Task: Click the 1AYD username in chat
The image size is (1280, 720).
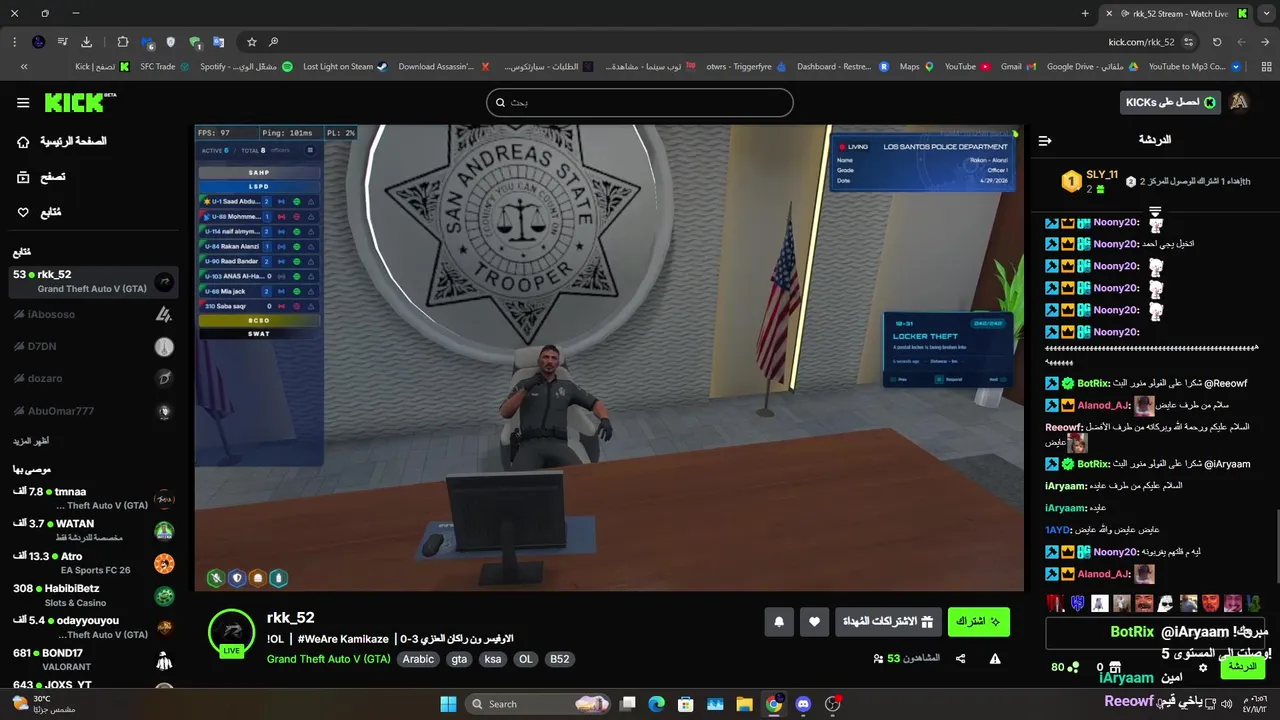Action: tap(1058, 530)
